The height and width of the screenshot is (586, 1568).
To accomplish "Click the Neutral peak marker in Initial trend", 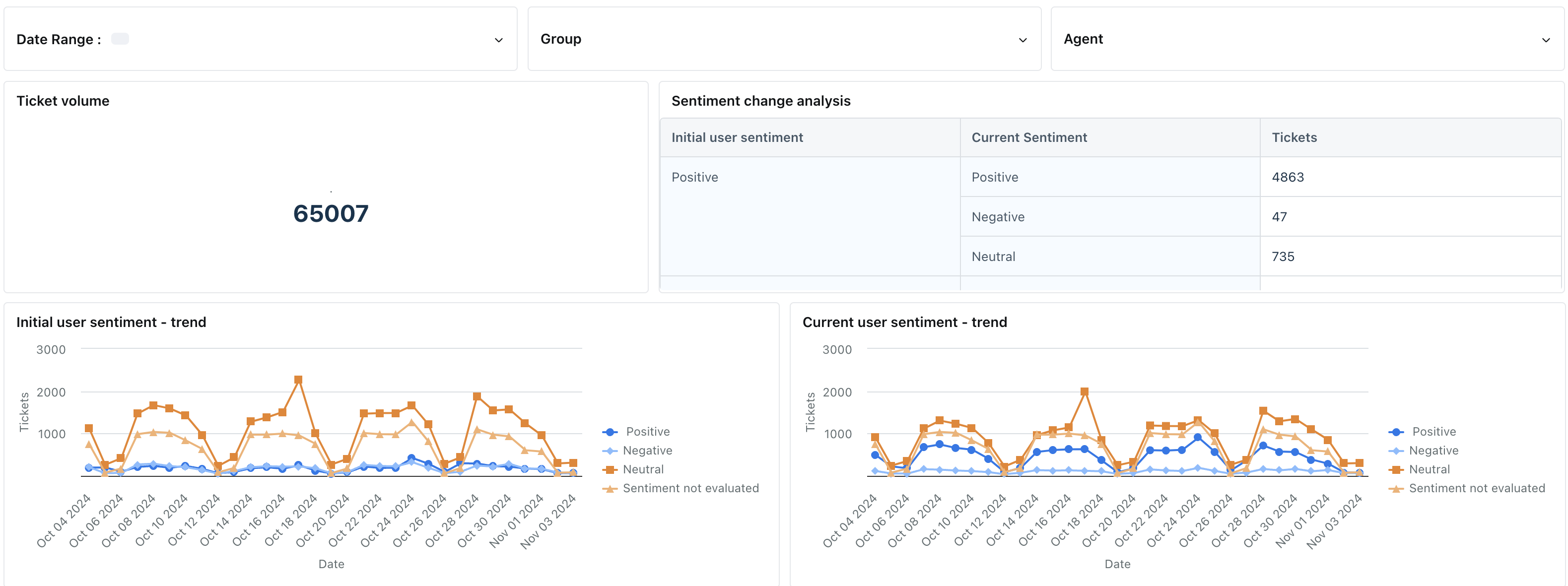I will point(298,380).
